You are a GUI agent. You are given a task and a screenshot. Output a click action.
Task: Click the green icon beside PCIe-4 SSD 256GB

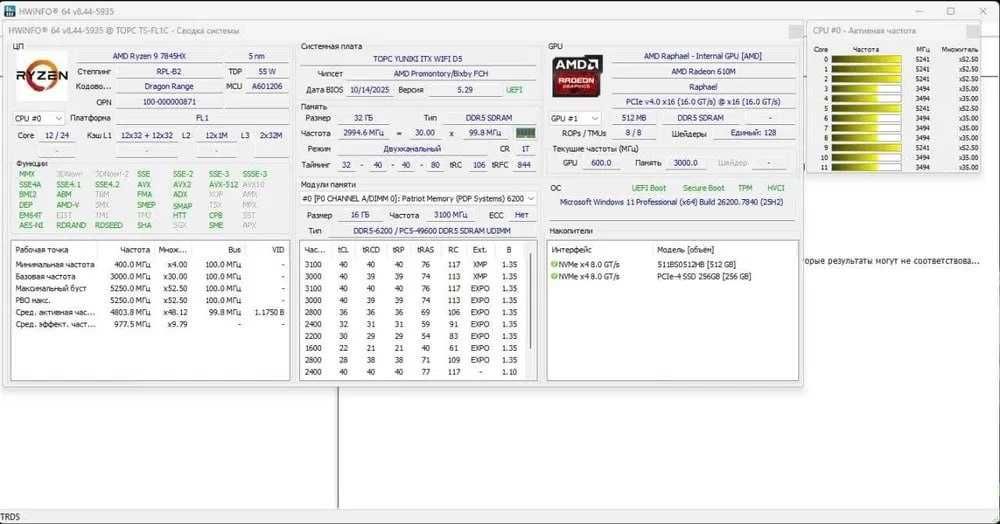pyautogui.click(x=554, y=276)
